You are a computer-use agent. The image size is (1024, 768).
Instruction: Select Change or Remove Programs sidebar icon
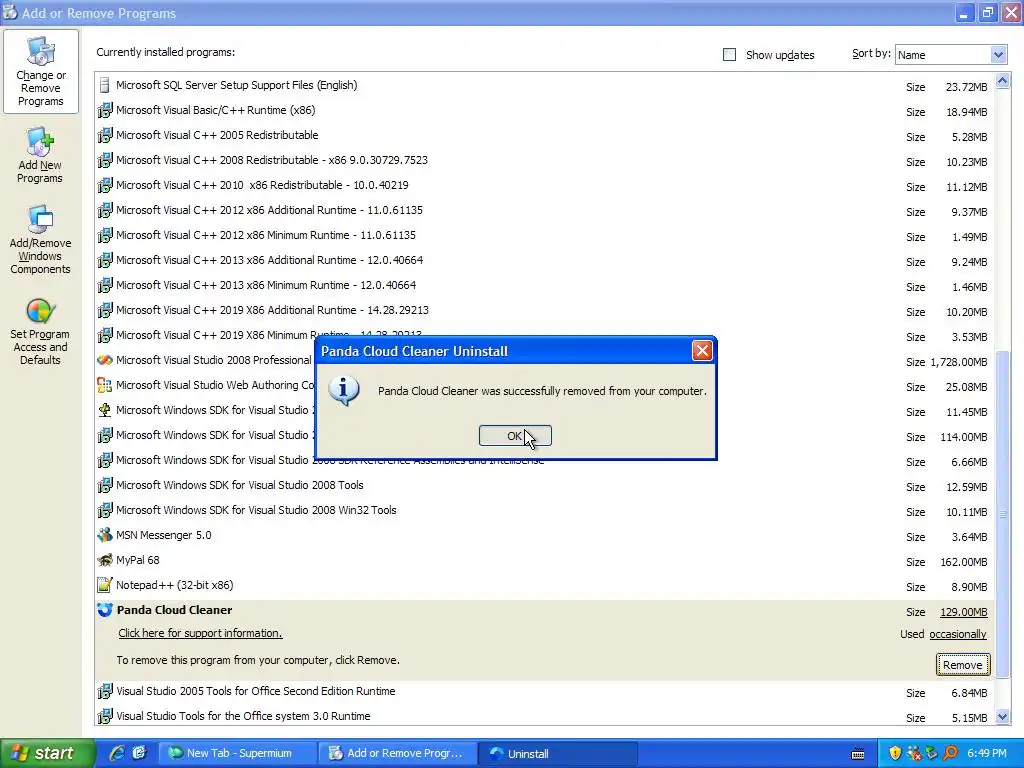[x=40, y=72]
